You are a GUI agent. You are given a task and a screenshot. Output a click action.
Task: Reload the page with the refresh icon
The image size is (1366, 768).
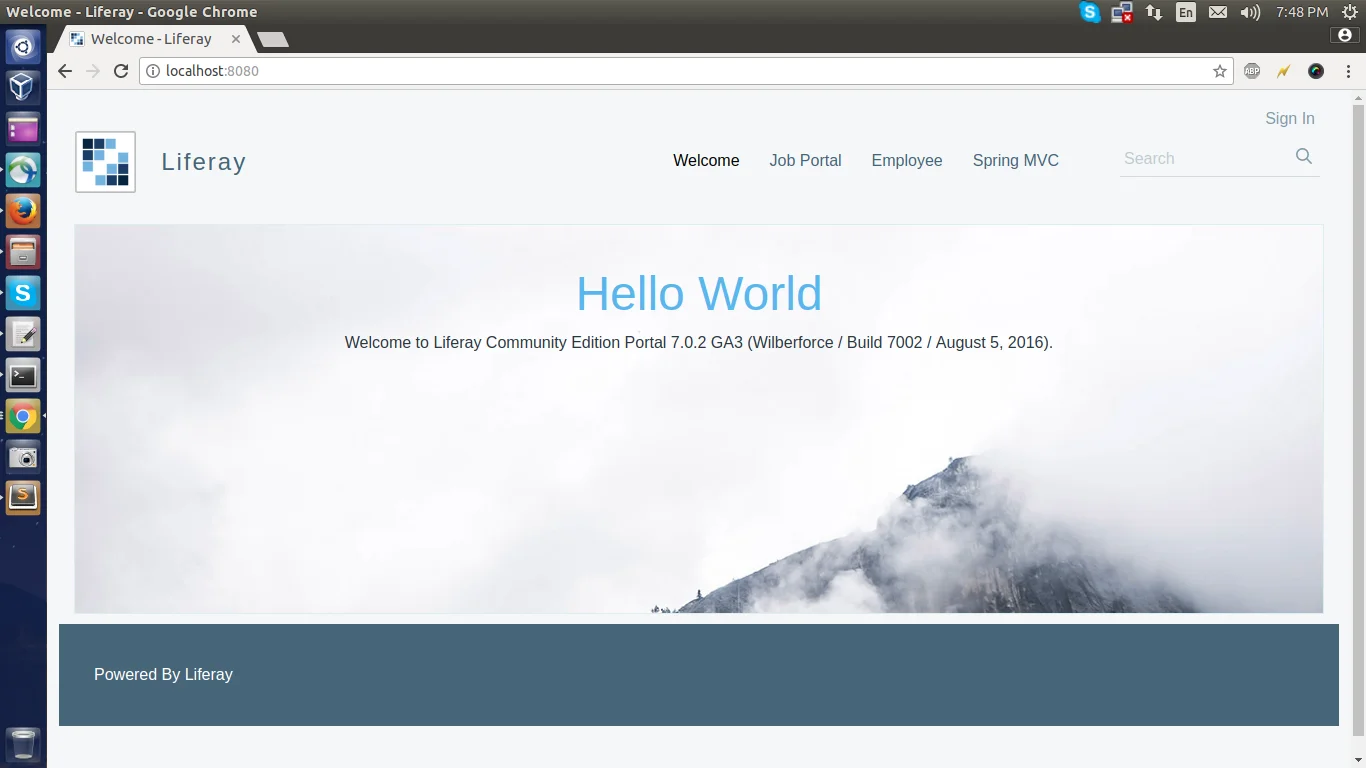pyautogui.click(x=121, y=71)
